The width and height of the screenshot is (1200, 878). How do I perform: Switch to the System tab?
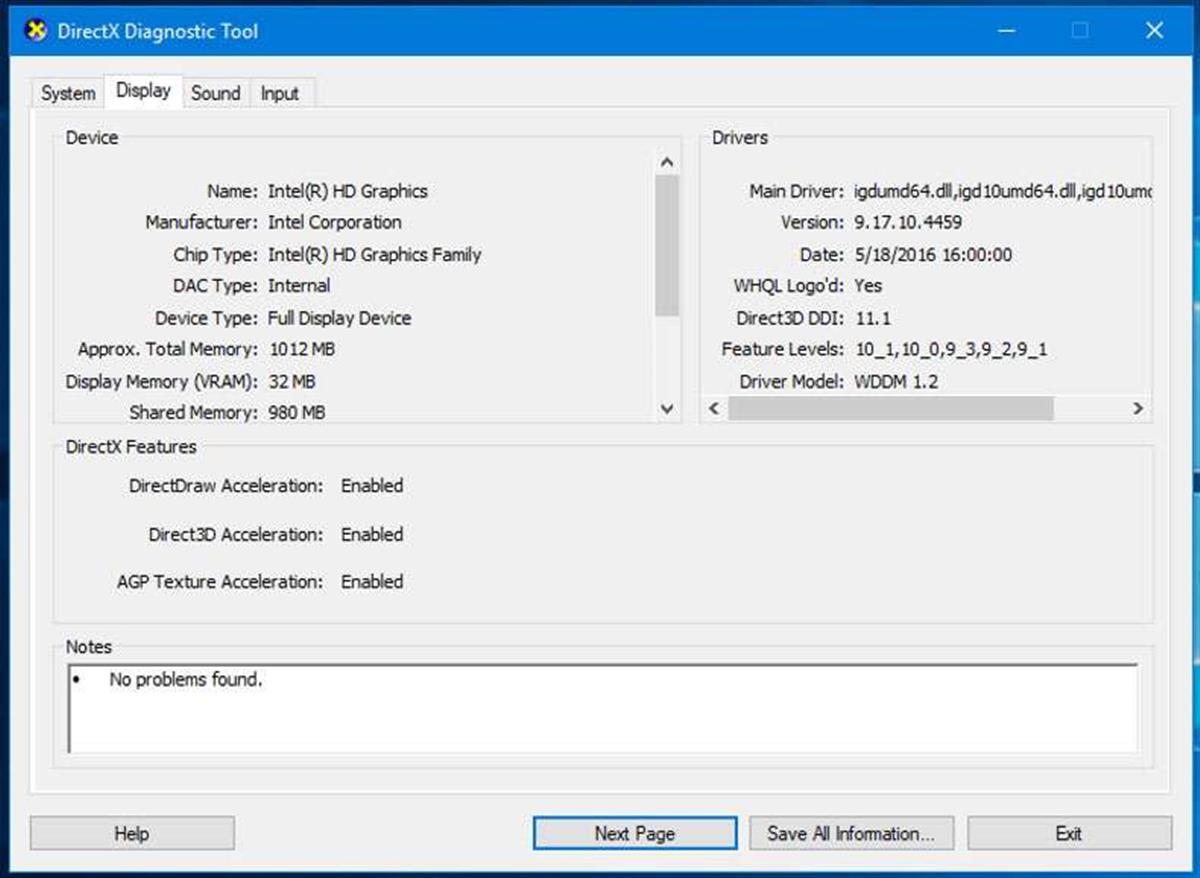(x=68, y=94)
